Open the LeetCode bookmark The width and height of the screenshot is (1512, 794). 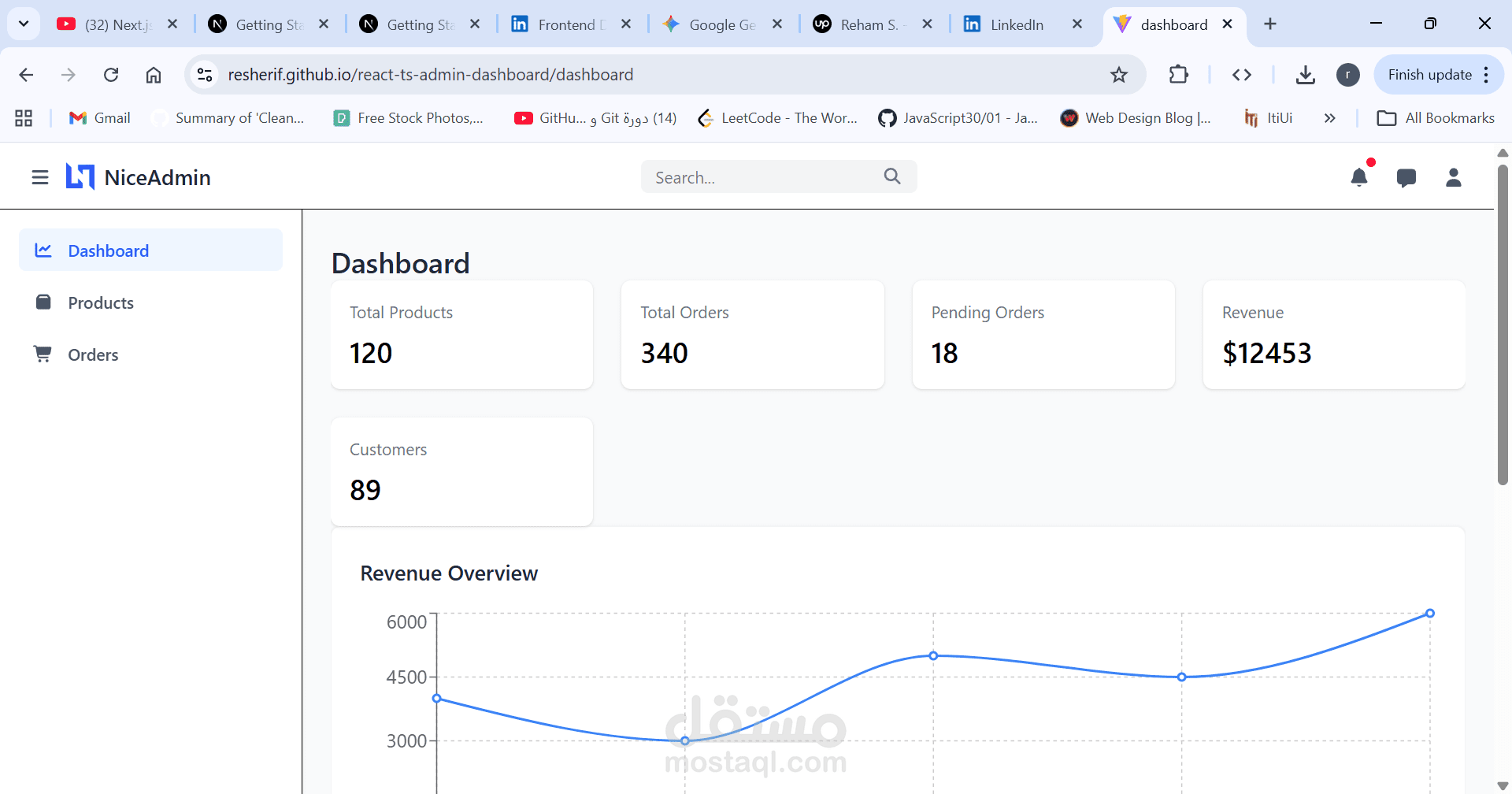pos(778,118)
